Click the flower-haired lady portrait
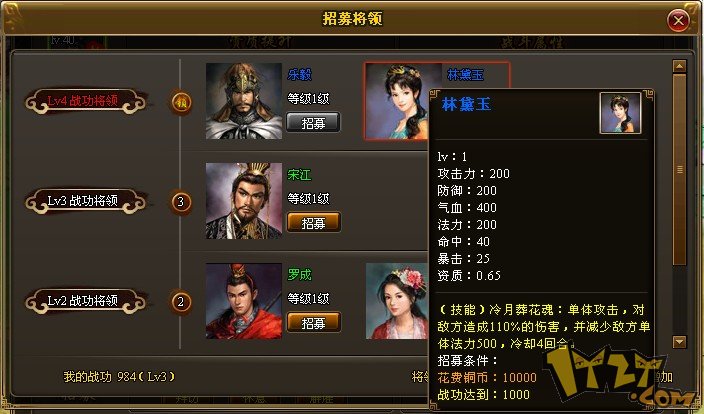This screenshot has width=704, height=414. pos(397,301)
